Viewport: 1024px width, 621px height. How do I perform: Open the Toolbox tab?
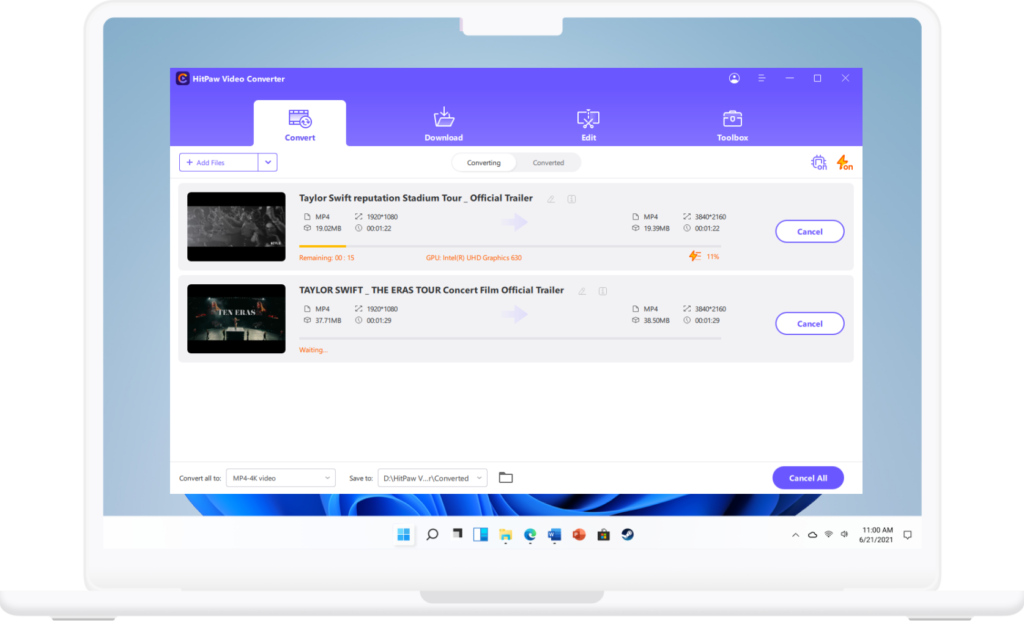pos(732,125)
